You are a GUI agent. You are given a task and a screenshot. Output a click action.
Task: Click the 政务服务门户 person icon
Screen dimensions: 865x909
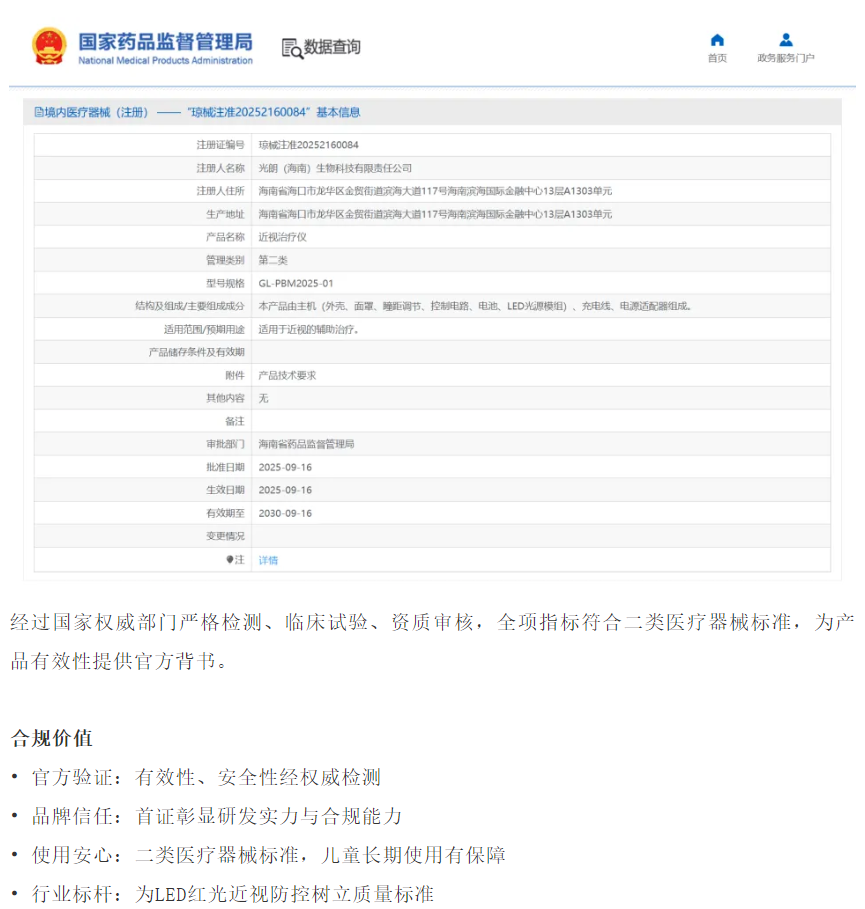coord(786,40)
